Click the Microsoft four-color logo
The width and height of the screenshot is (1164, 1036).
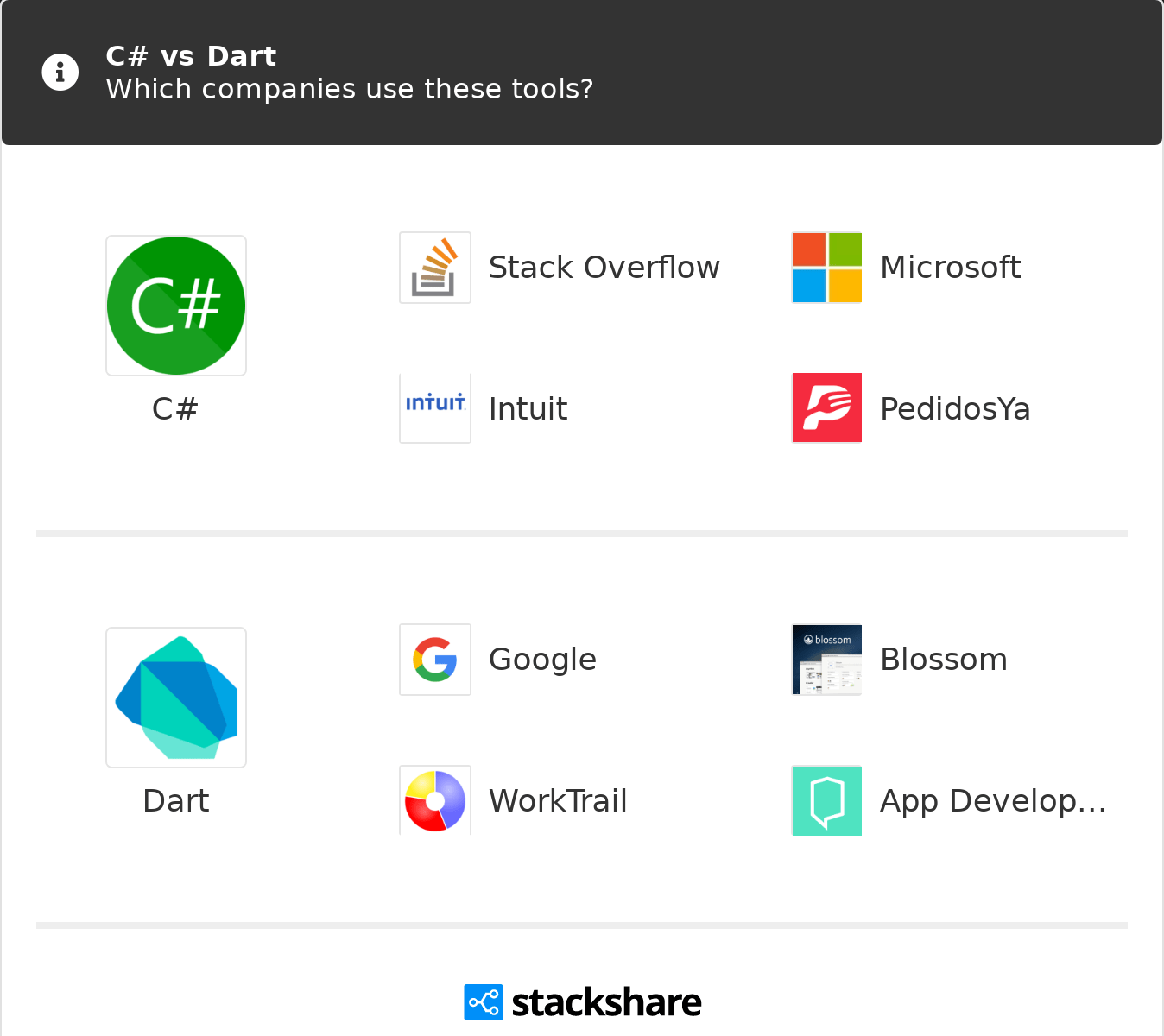827,268
